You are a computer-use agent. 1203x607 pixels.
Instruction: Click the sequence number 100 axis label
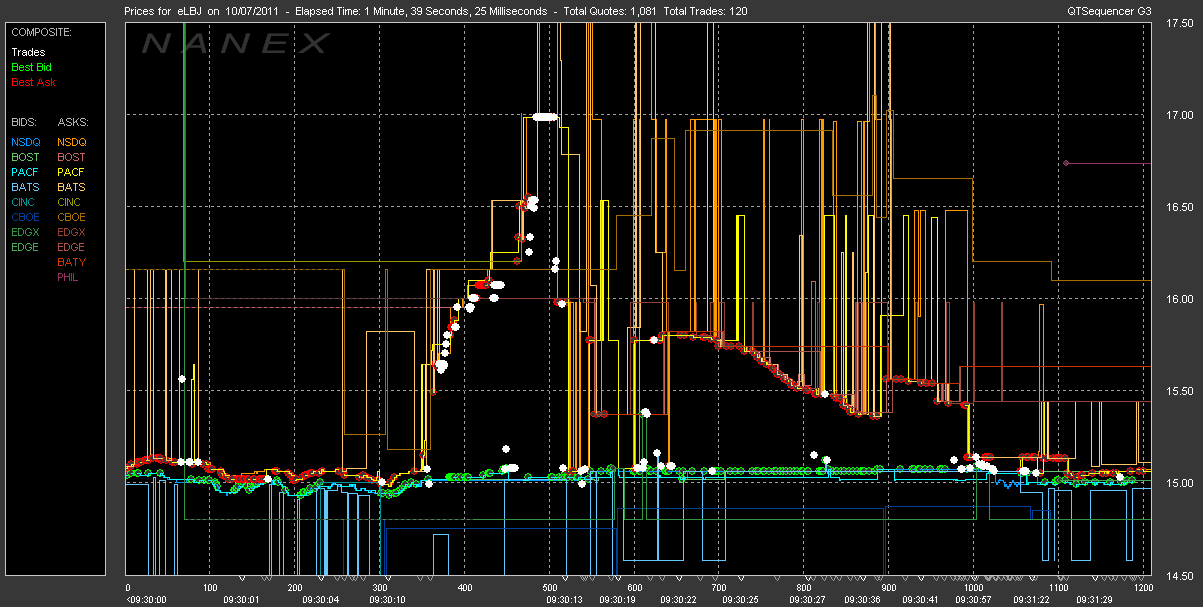tap(212, 589)
